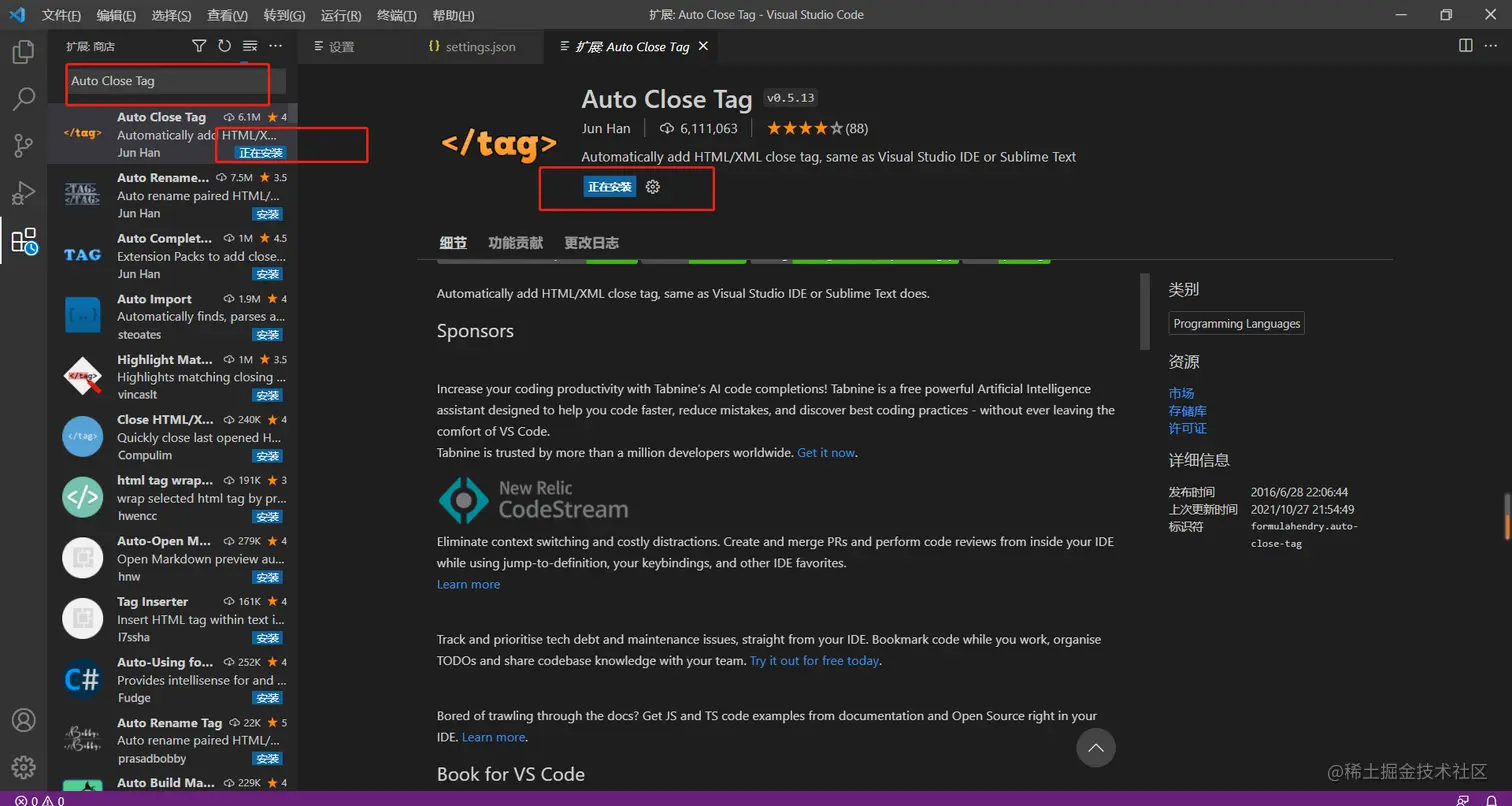1512x806 pixels.
Task: Switch to the settings.json tab
Action: [x=480, y=46]
